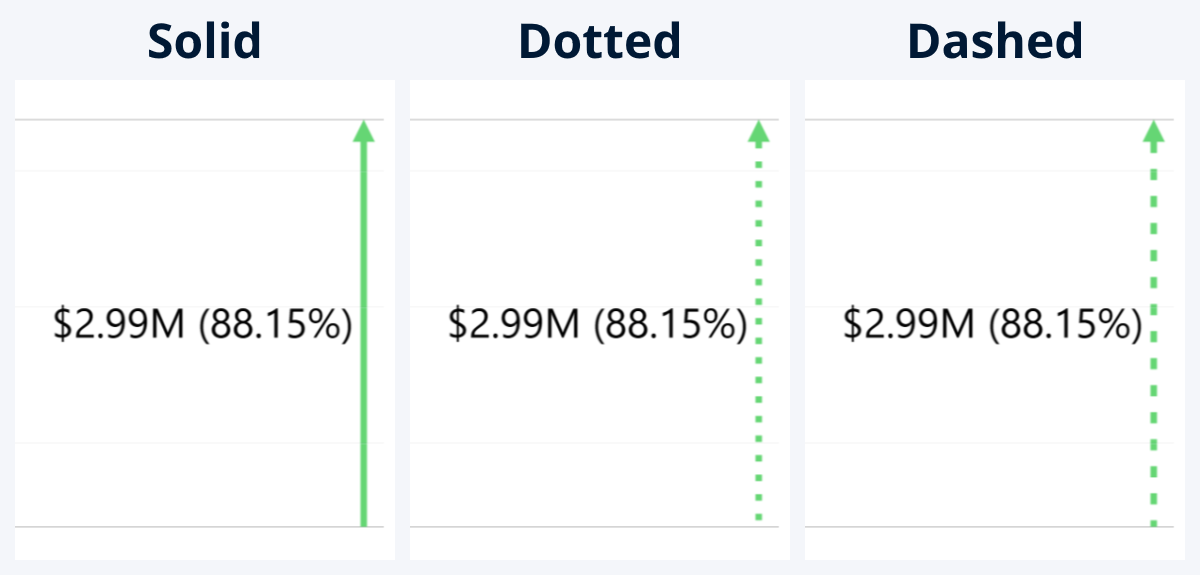
Task: Click the (88.15%) percentage in the Solid panel
Action: pyautogui.click(x=275, y=325)
